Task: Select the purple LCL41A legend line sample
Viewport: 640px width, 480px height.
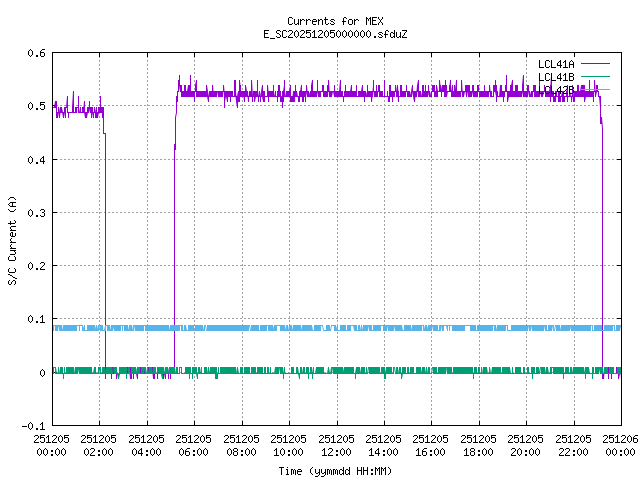Action: 595,64
